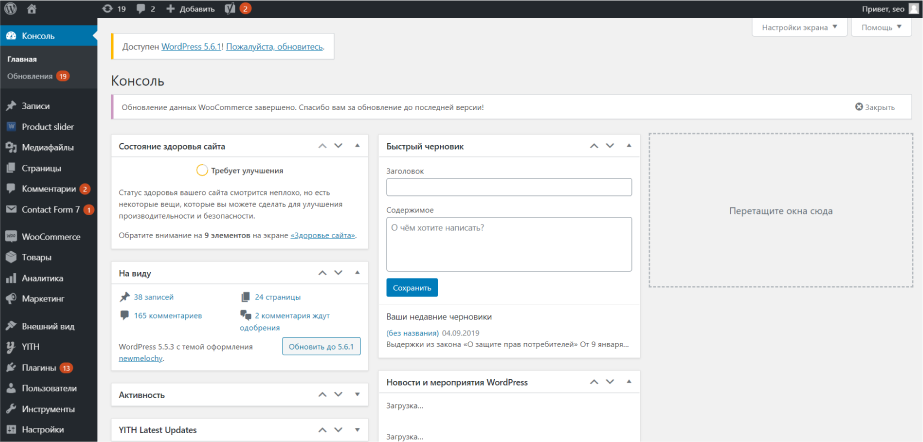Screen dimensions: 923x442
Task: Open the WordPress logo menu
Action: click(11, 9)
